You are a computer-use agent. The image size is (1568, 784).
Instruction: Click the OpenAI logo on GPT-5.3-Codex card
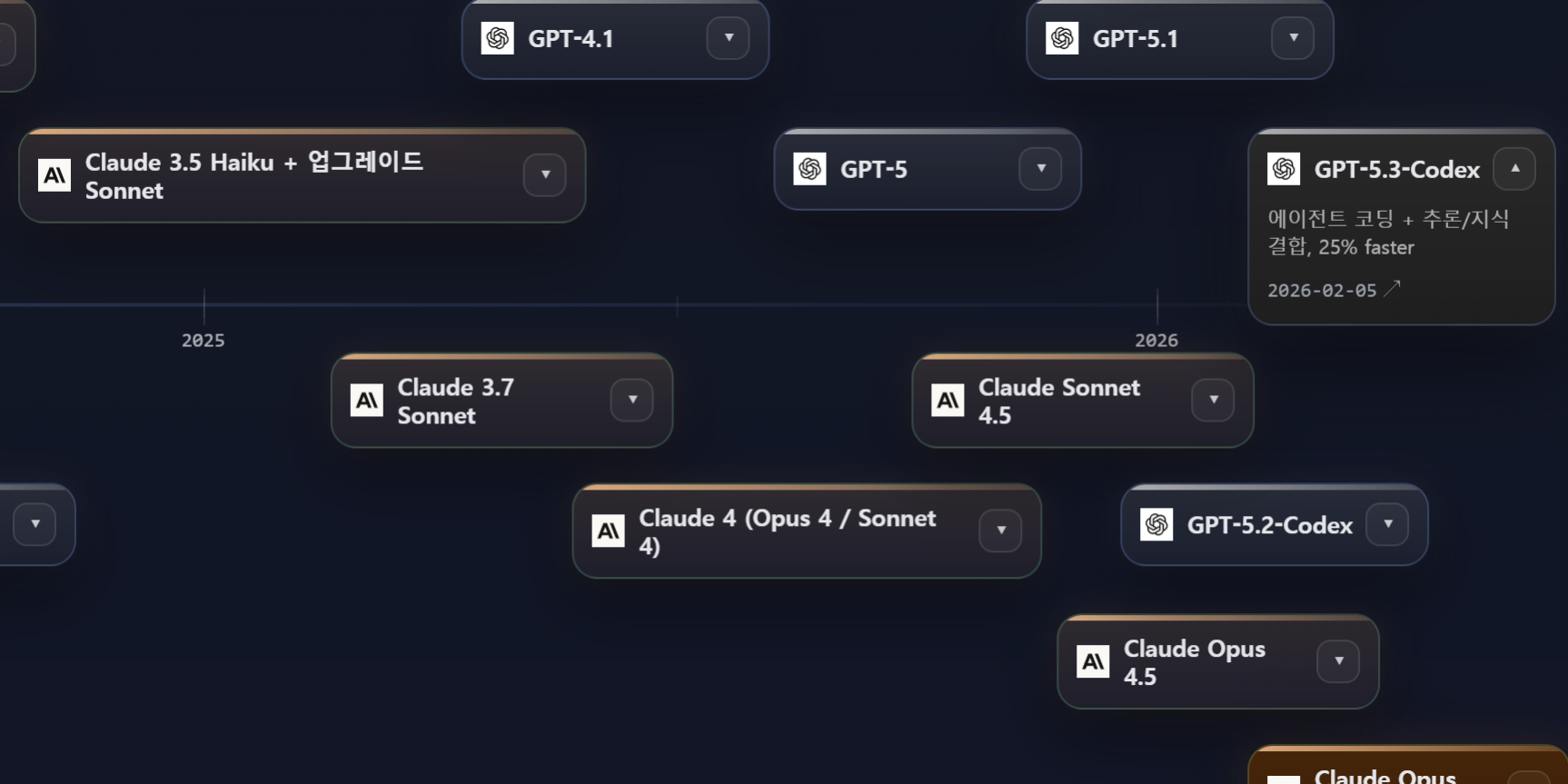click(1284, 169)
